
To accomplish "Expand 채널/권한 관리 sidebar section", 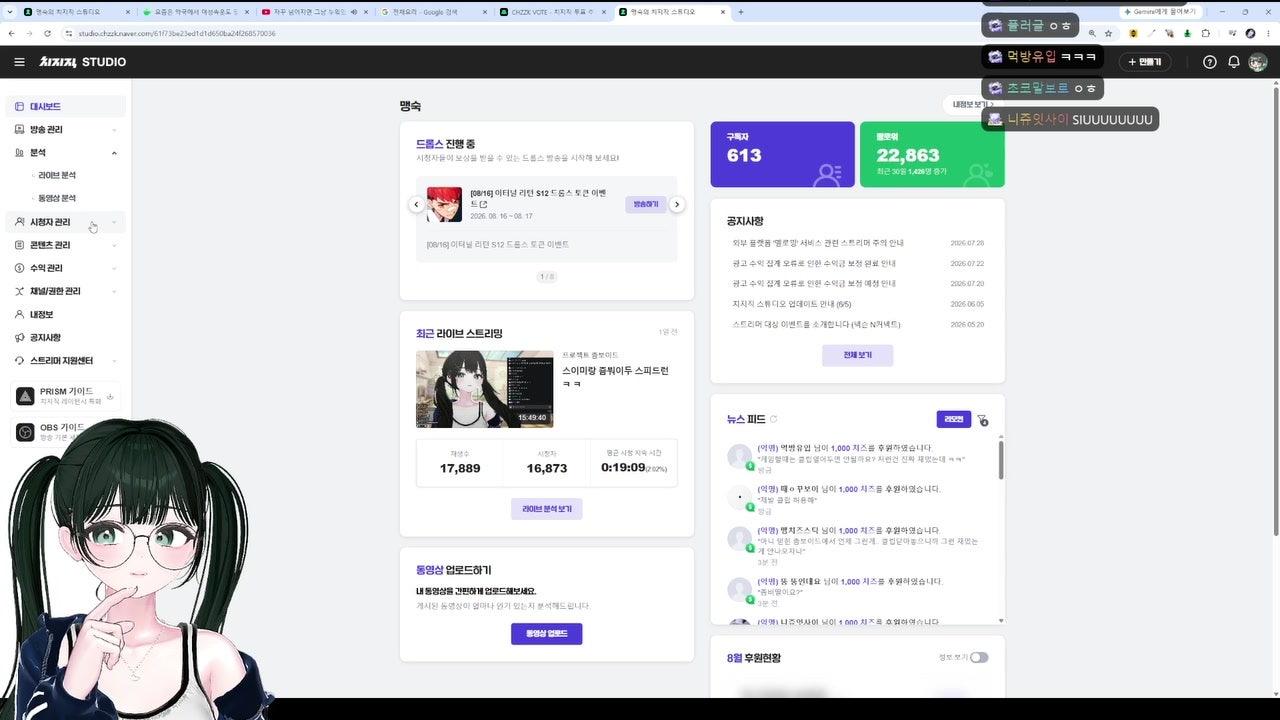I will point(66,291).
